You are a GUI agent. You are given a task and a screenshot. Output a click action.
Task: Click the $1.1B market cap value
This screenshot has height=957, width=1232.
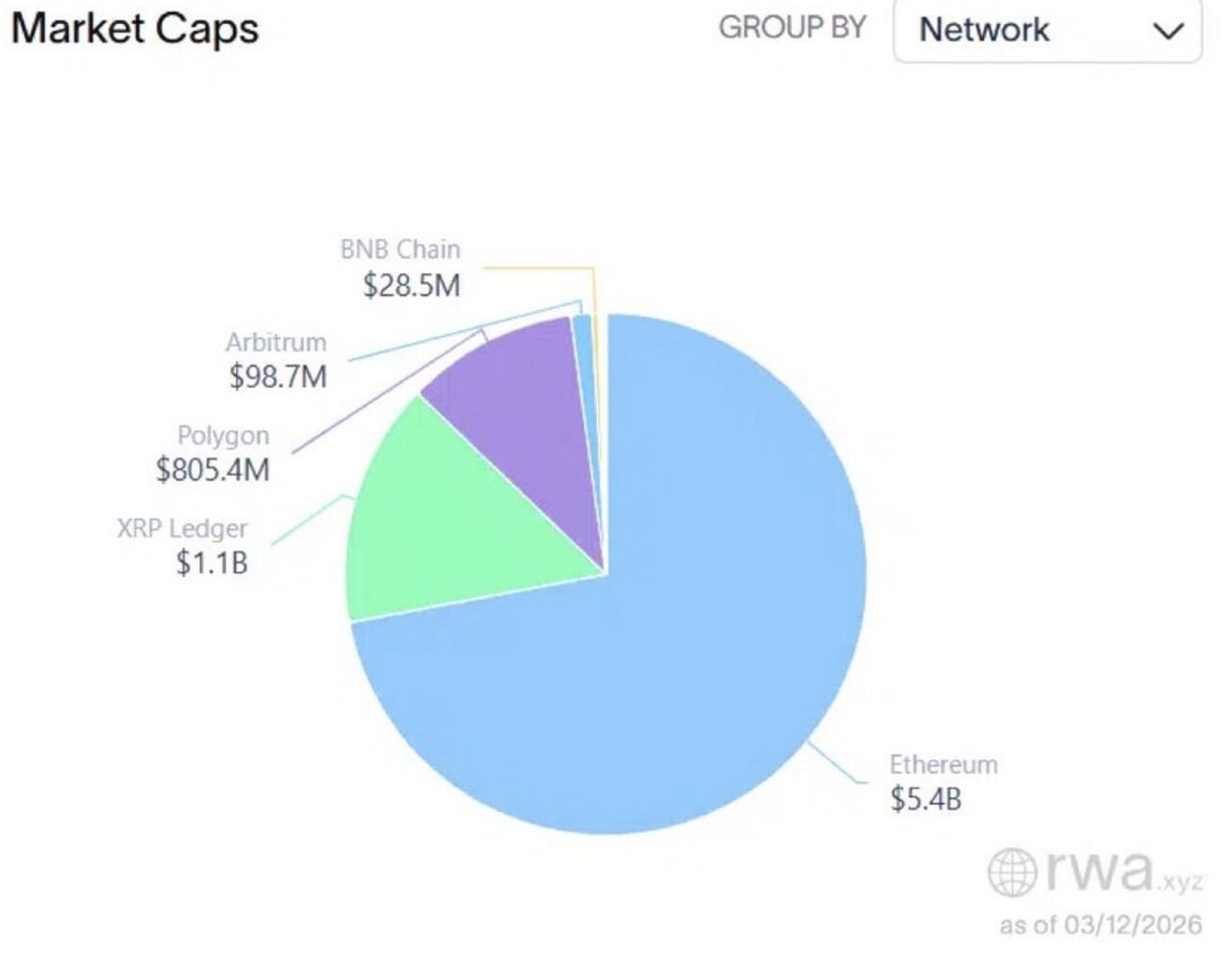pos(212,562)
